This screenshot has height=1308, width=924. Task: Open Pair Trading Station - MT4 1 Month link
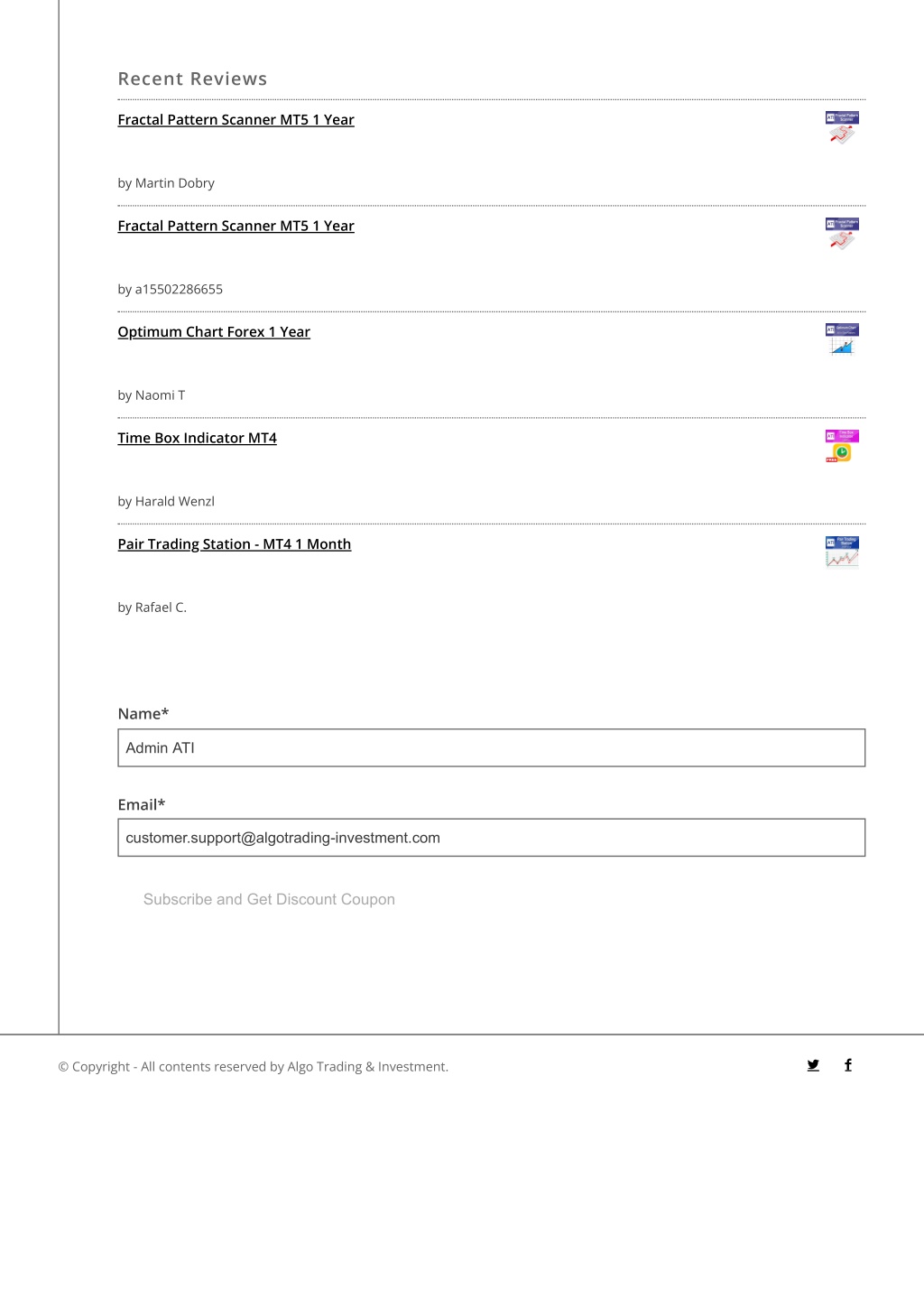(234, 544)
